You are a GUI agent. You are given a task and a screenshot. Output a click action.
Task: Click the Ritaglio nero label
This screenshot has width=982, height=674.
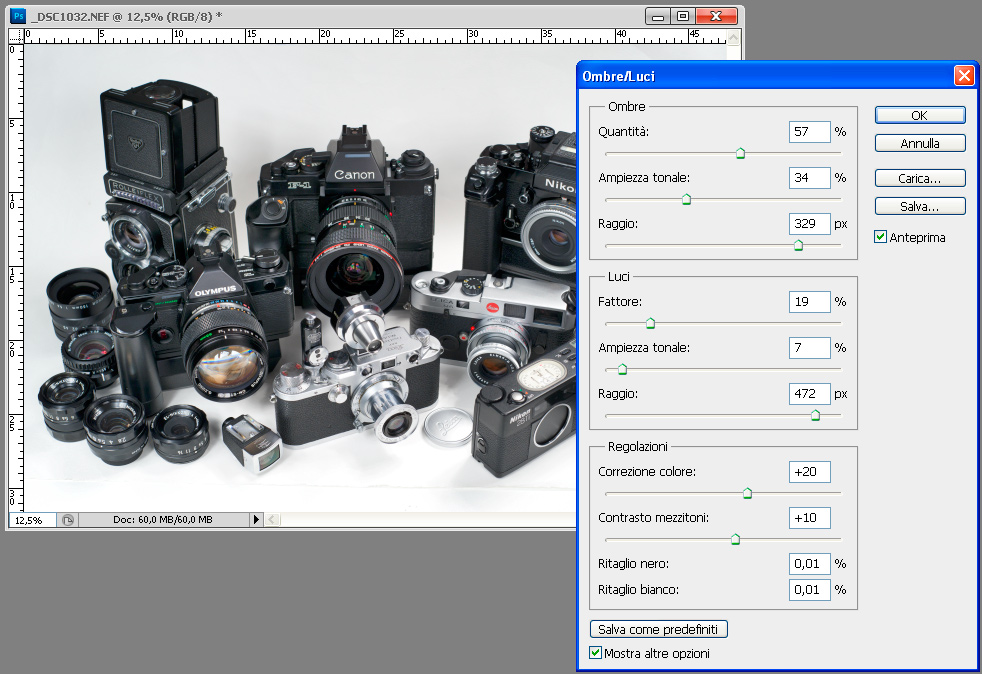tap(633, 564)
